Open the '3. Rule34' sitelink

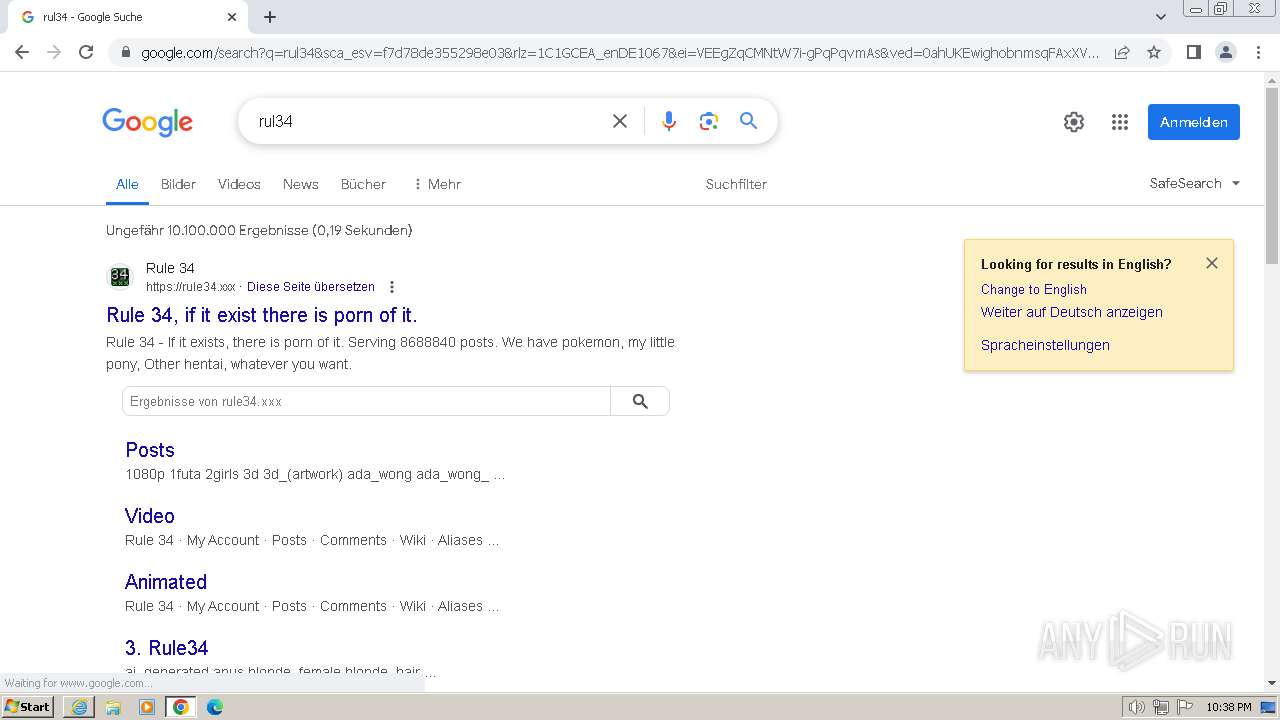pyautogui.click(x=167, y=648)
